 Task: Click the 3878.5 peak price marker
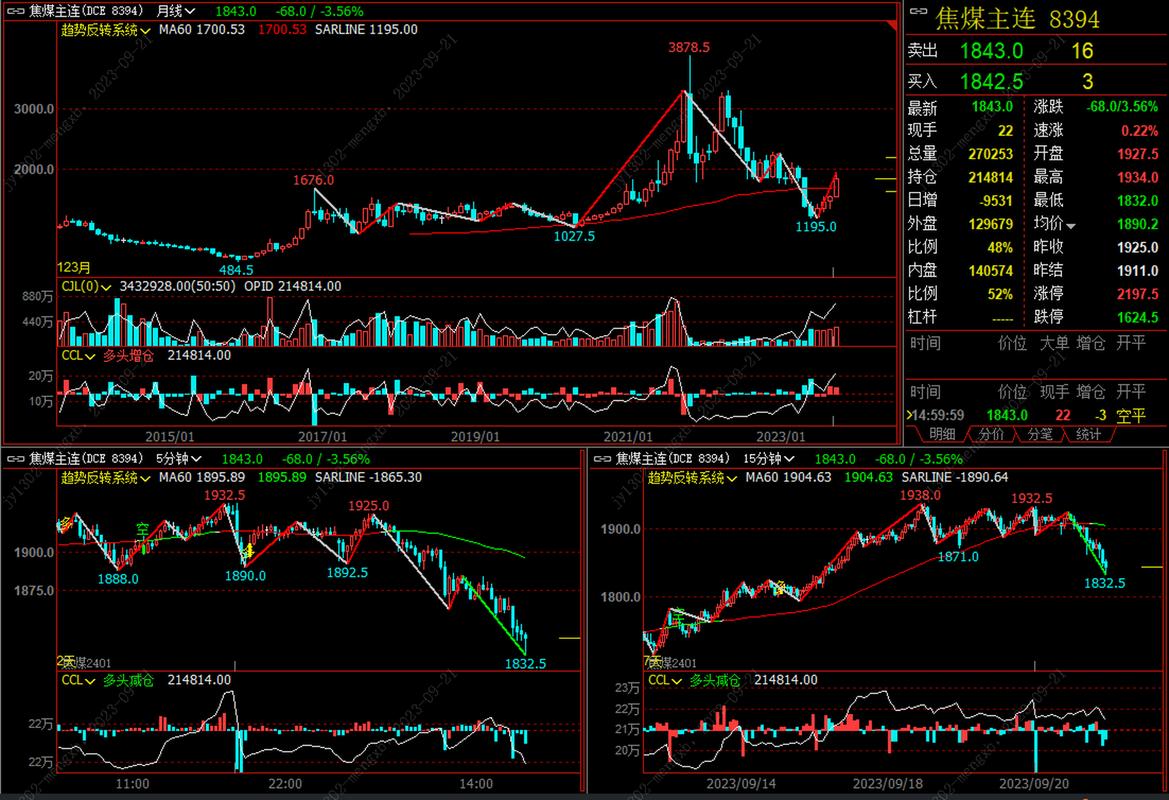pyautogui.click(x=689, y=47)
